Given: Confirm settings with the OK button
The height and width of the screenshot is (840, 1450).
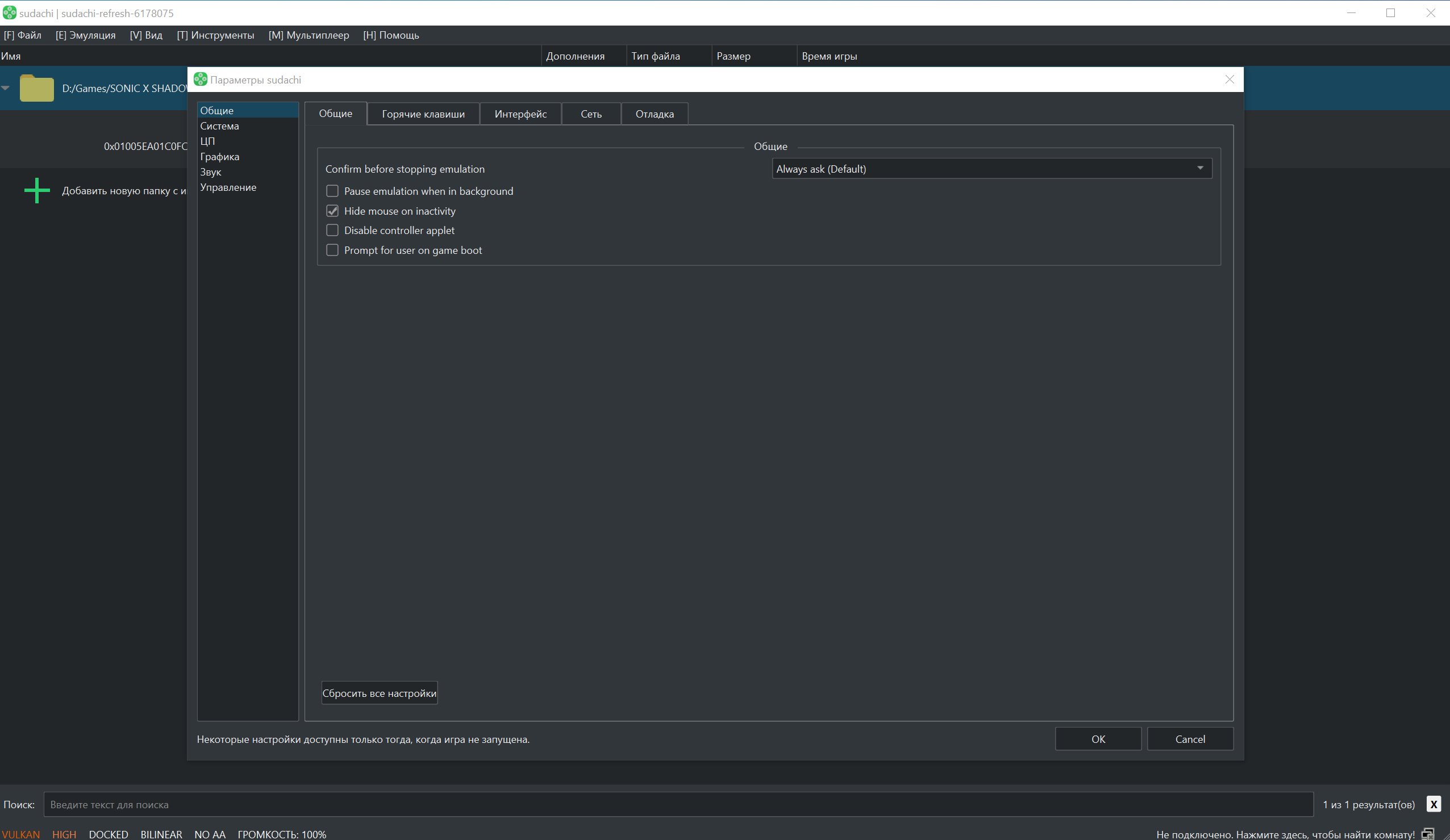Looking at the screenshot, I should click(x=1098, y=739).
